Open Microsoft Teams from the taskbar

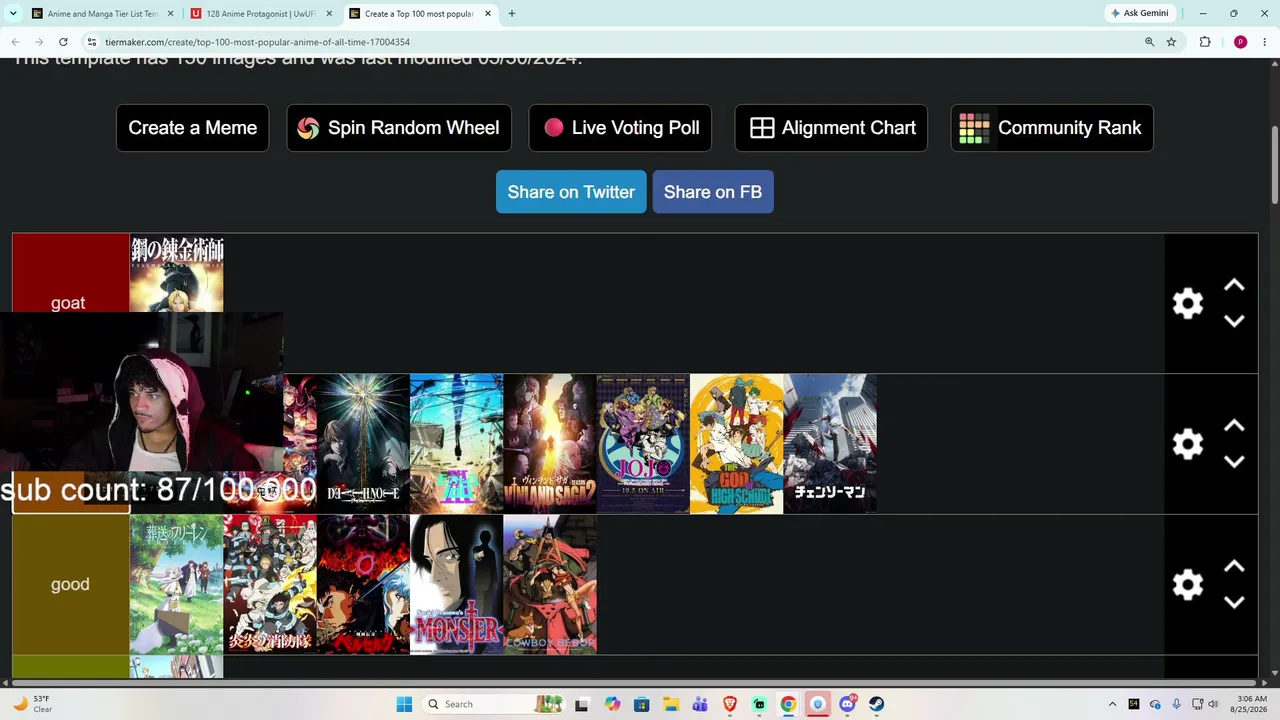[x=700, y=704]
